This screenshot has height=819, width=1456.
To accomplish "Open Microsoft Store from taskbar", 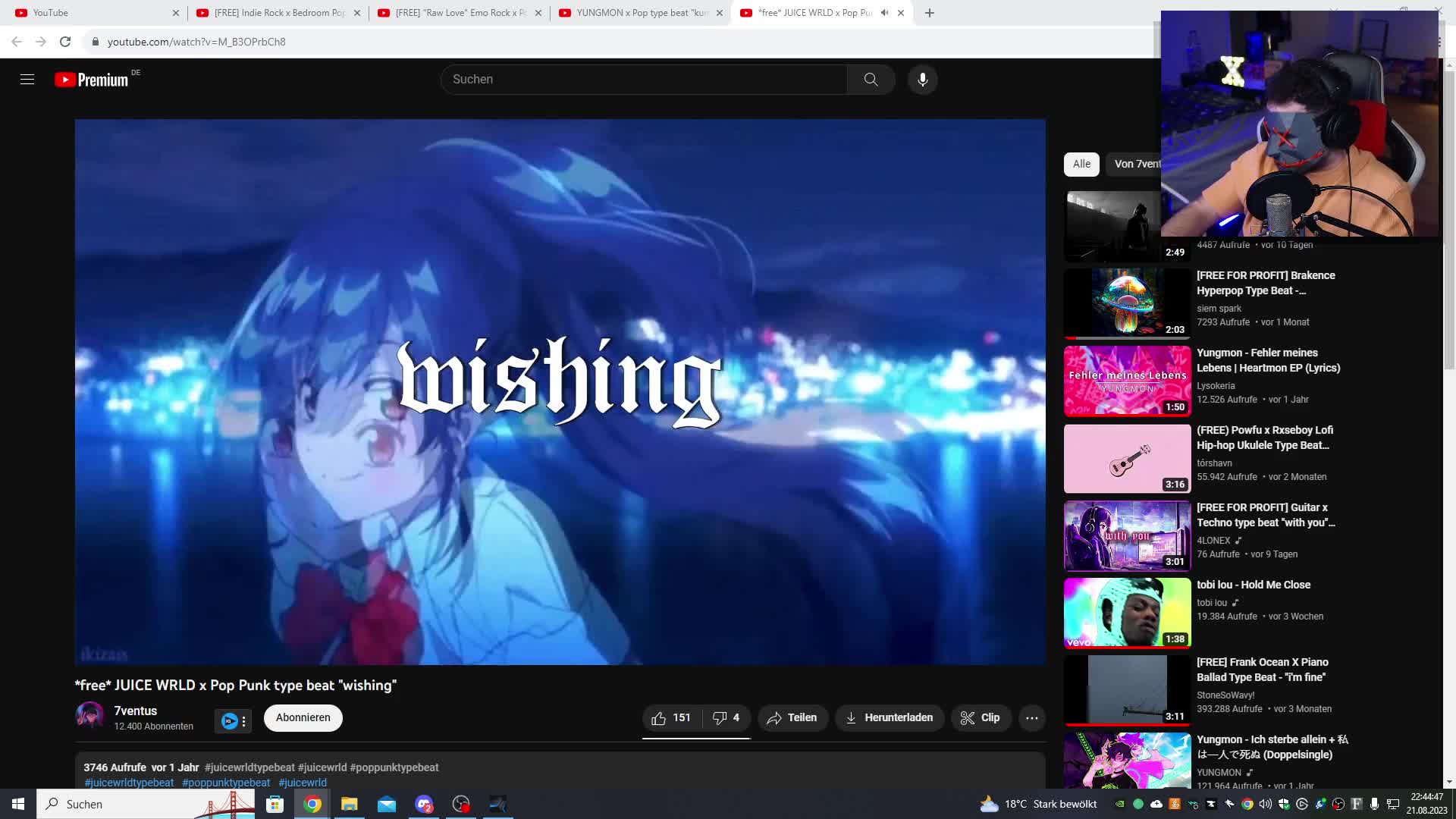I will click(275, 804).
